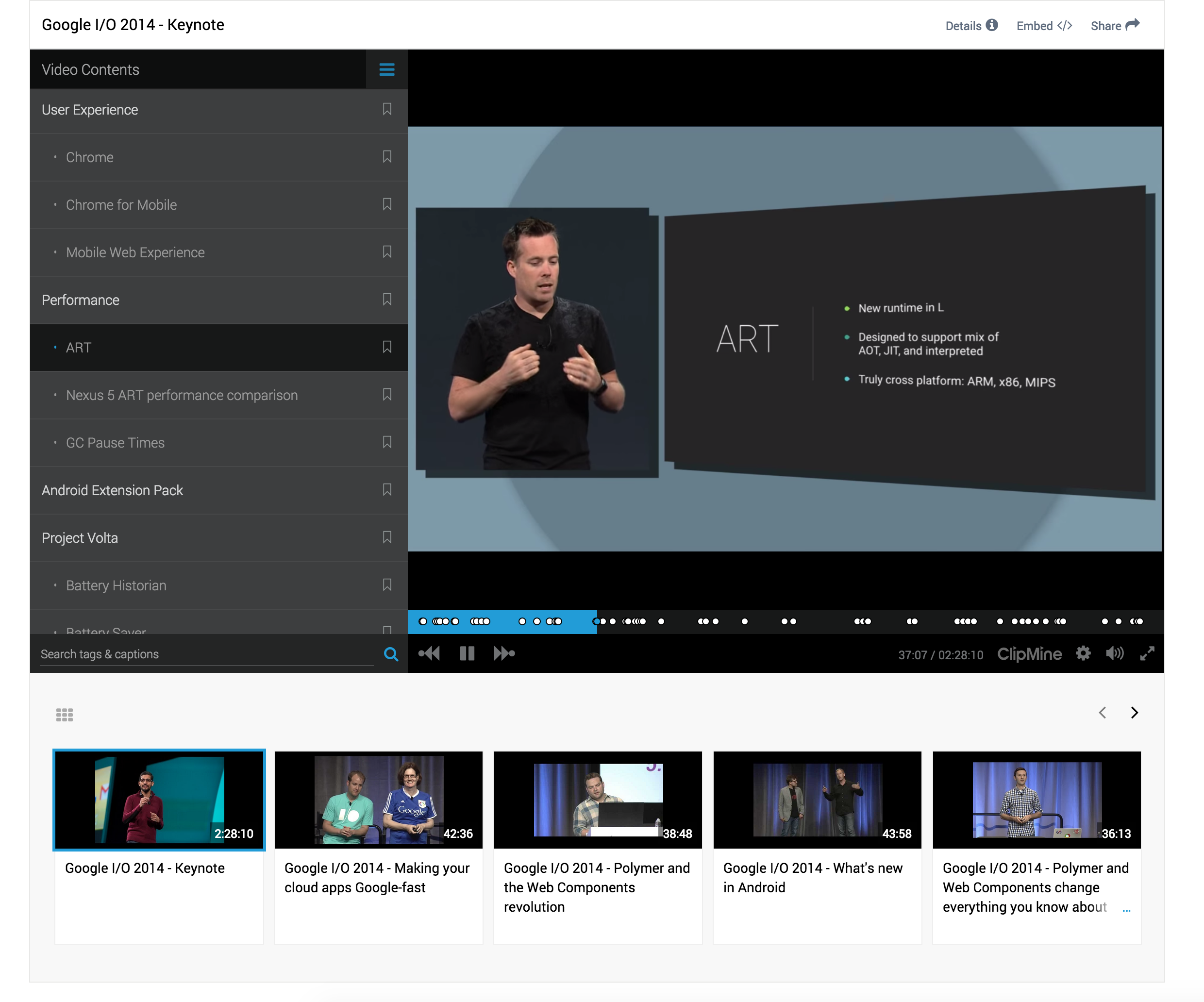Image resolution: width=1204 pixels, height=1002 pixels.
Task: Bookmark the Chrome section
Action: coord(387,157)
